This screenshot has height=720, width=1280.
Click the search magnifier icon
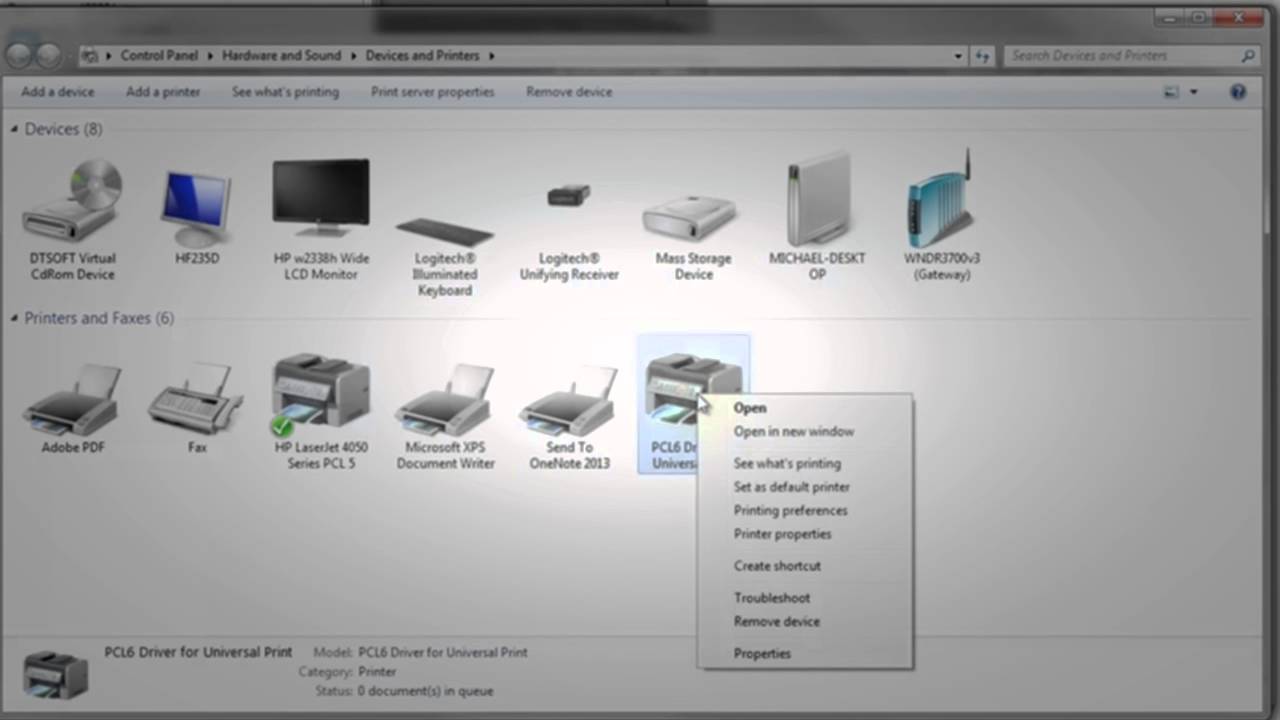coord(1248,56)
